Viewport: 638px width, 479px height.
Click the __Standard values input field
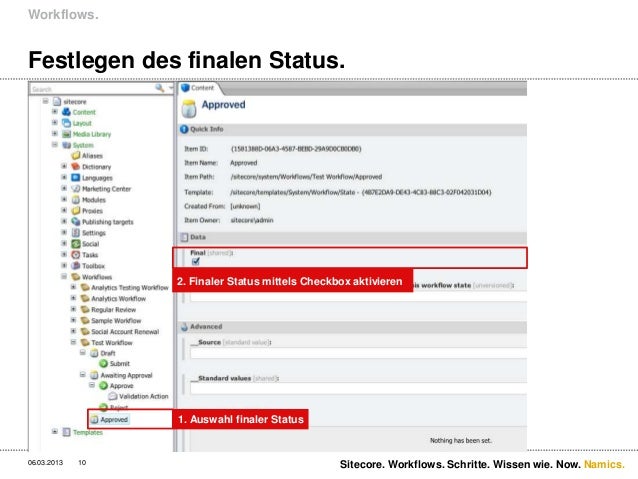pos(358,389)
